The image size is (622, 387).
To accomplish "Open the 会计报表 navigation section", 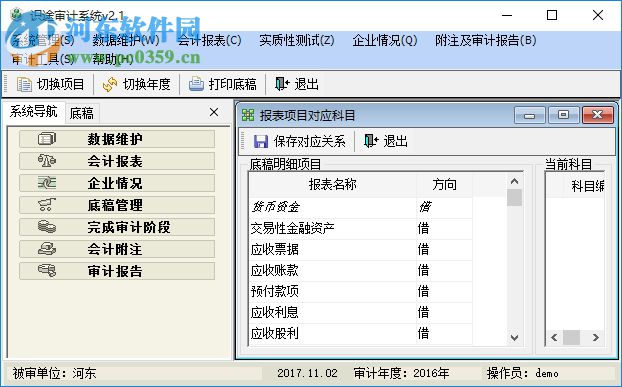I will pyautogui.click(x=117, y=161).
